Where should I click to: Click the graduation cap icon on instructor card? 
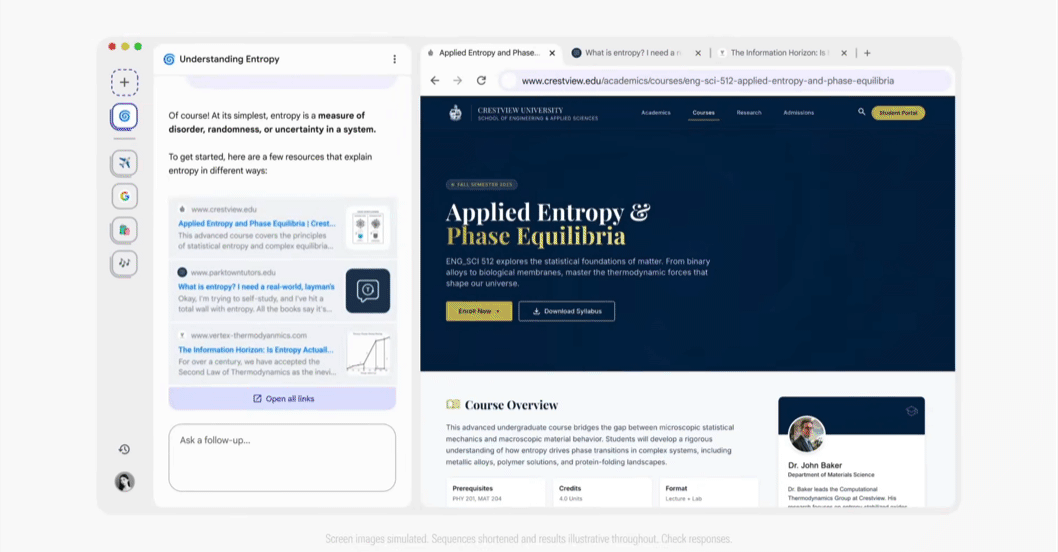(x=912, y=411)
